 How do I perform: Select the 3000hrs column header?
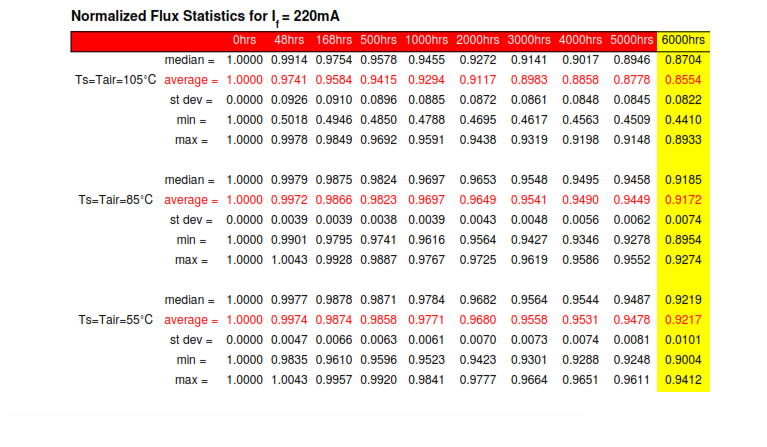click(x=529, y=40)
